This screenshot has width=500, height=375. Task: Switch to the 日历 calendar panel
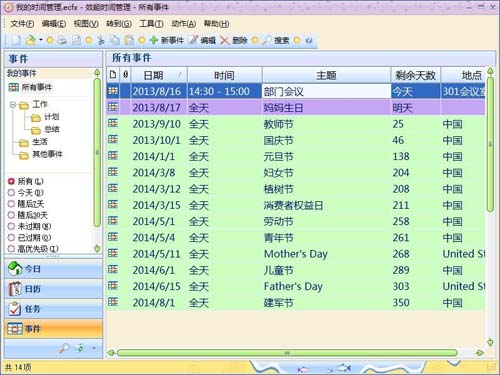[53, 289]
